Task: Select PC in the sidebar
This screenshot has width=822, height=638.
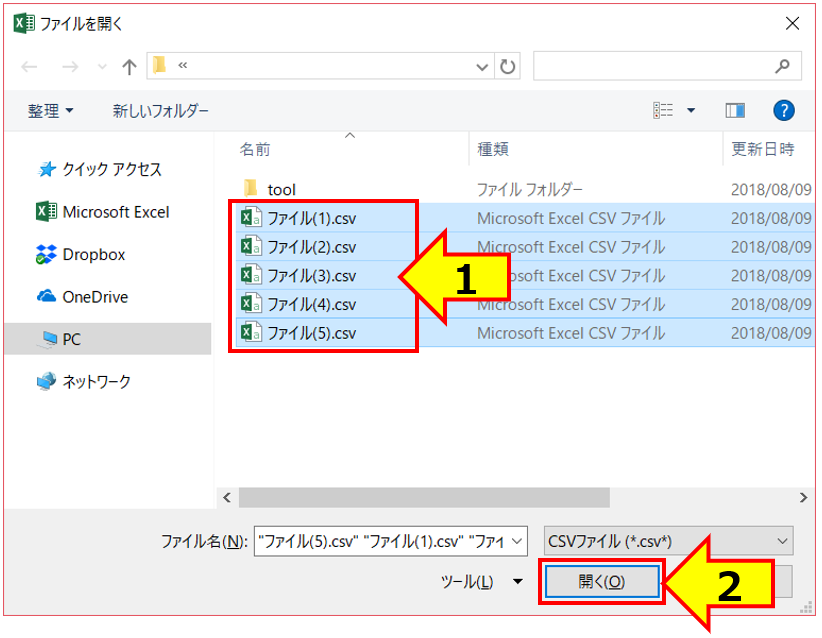Action: pyautogui.click(x=107, y=339)
